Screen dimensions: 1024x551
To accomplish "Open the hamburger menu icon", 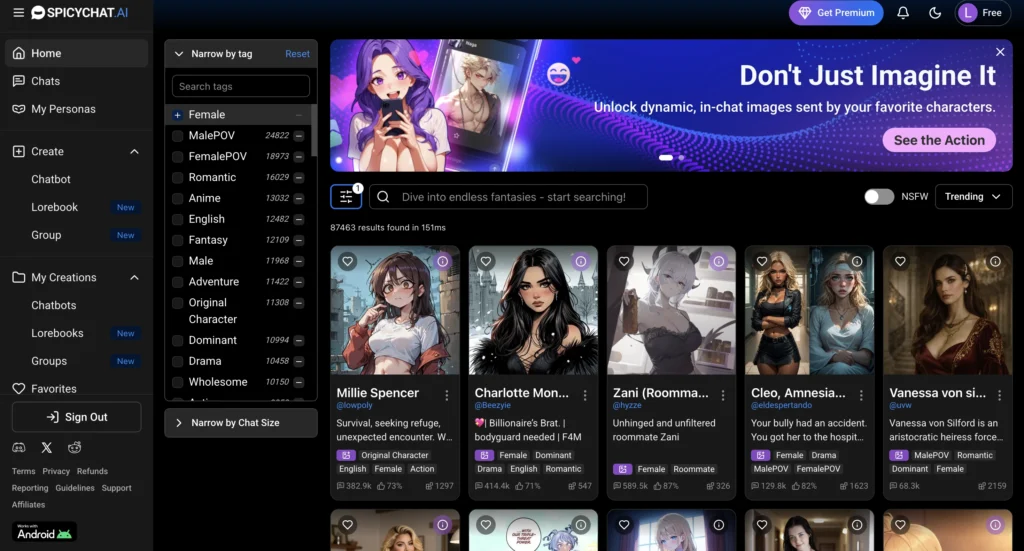I will tap(18, 12).
